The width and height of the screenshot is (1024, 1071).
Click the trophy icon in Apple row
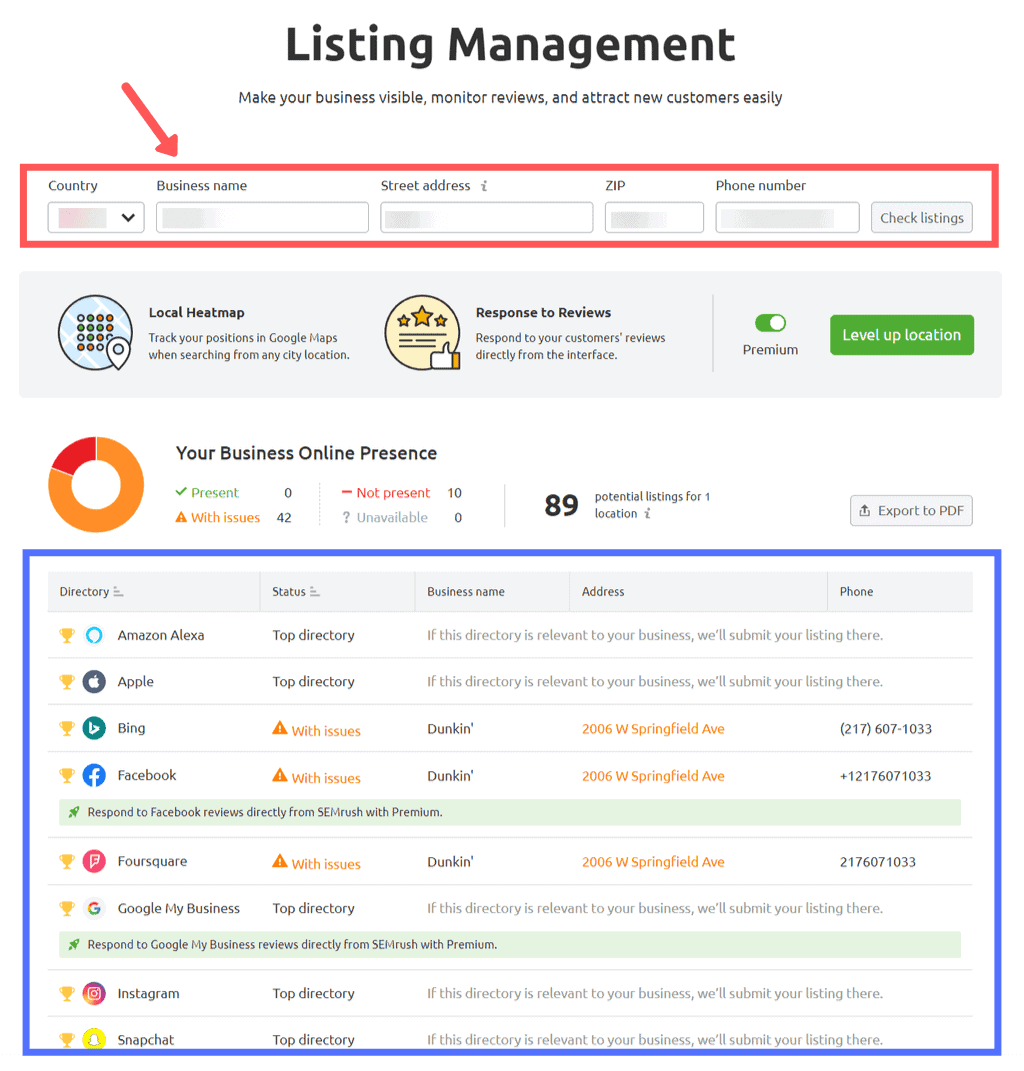pos(67,682)
